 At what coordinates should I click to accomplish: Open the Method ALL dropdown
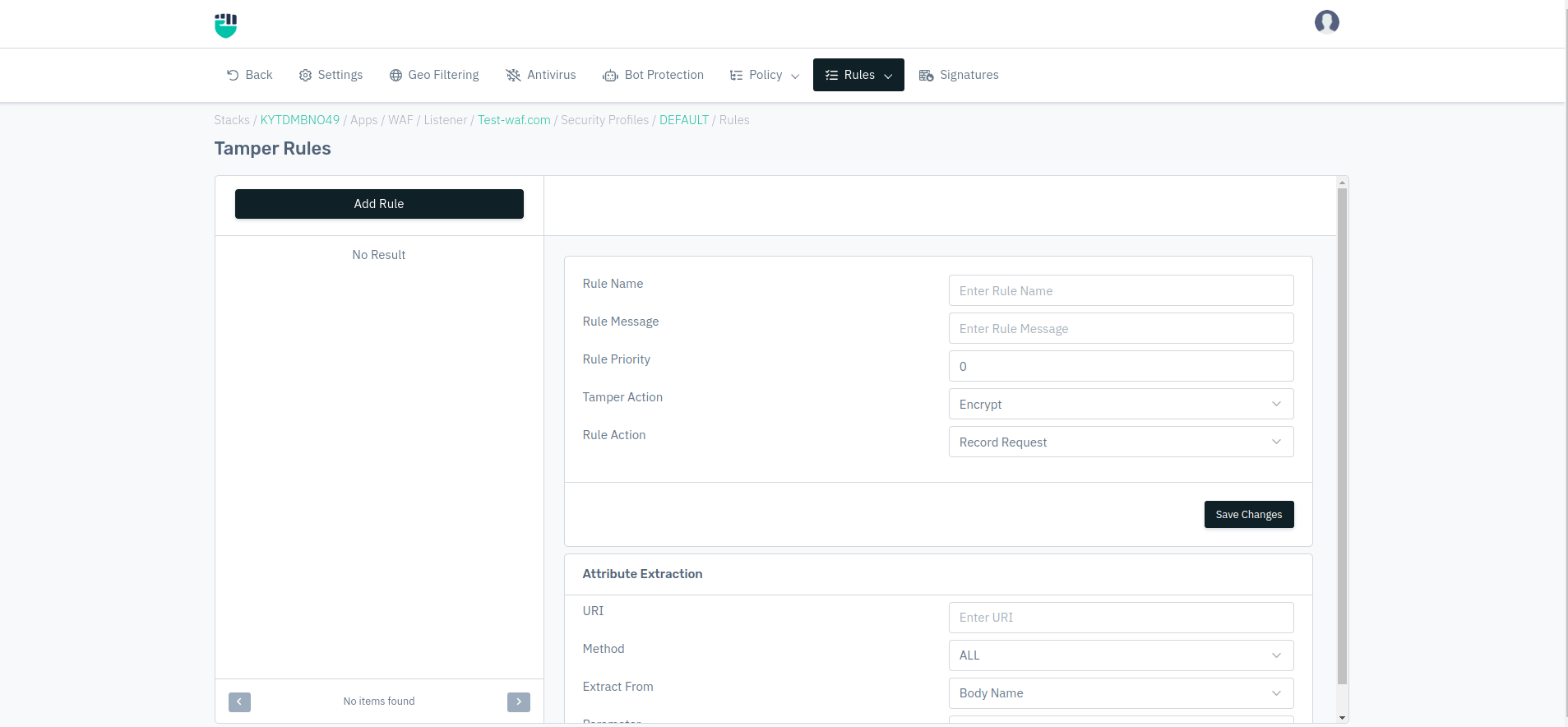click(1121, 655)
